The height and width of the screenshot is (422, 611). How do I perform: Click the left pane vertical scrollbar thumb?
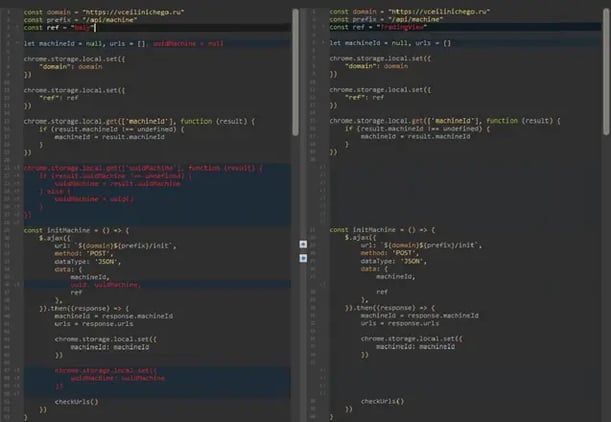(295, 72)
